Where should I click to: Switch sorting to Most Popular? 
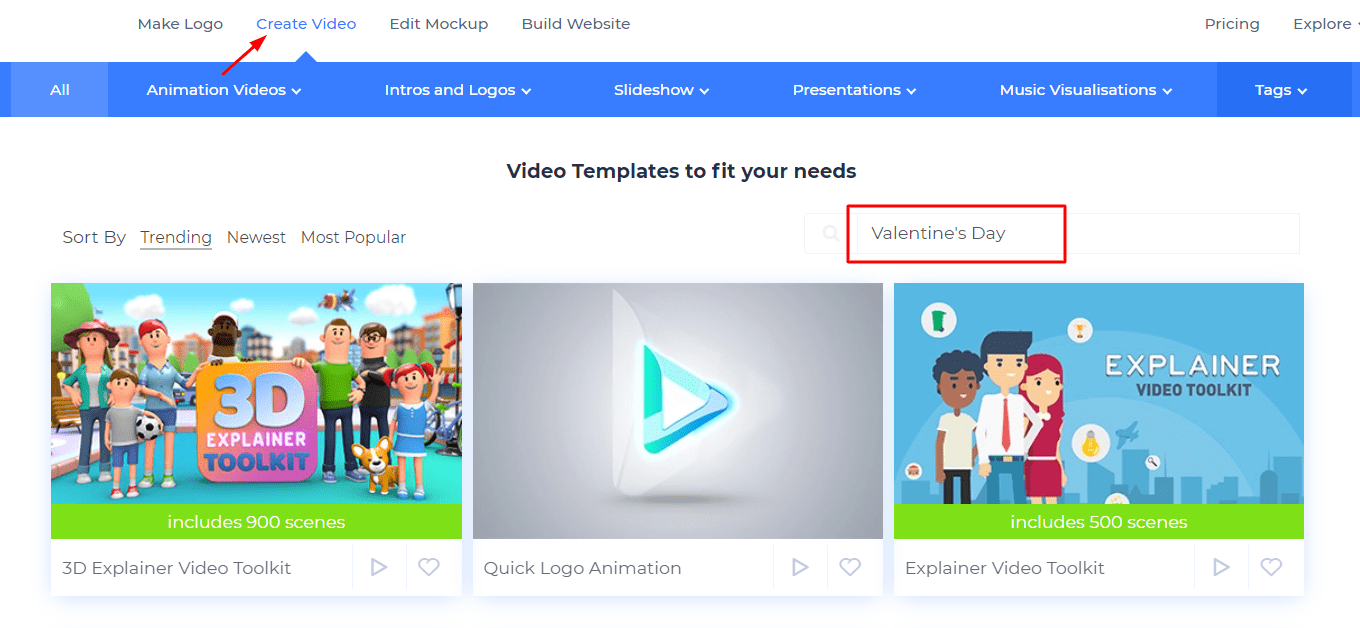coord(353,237)
